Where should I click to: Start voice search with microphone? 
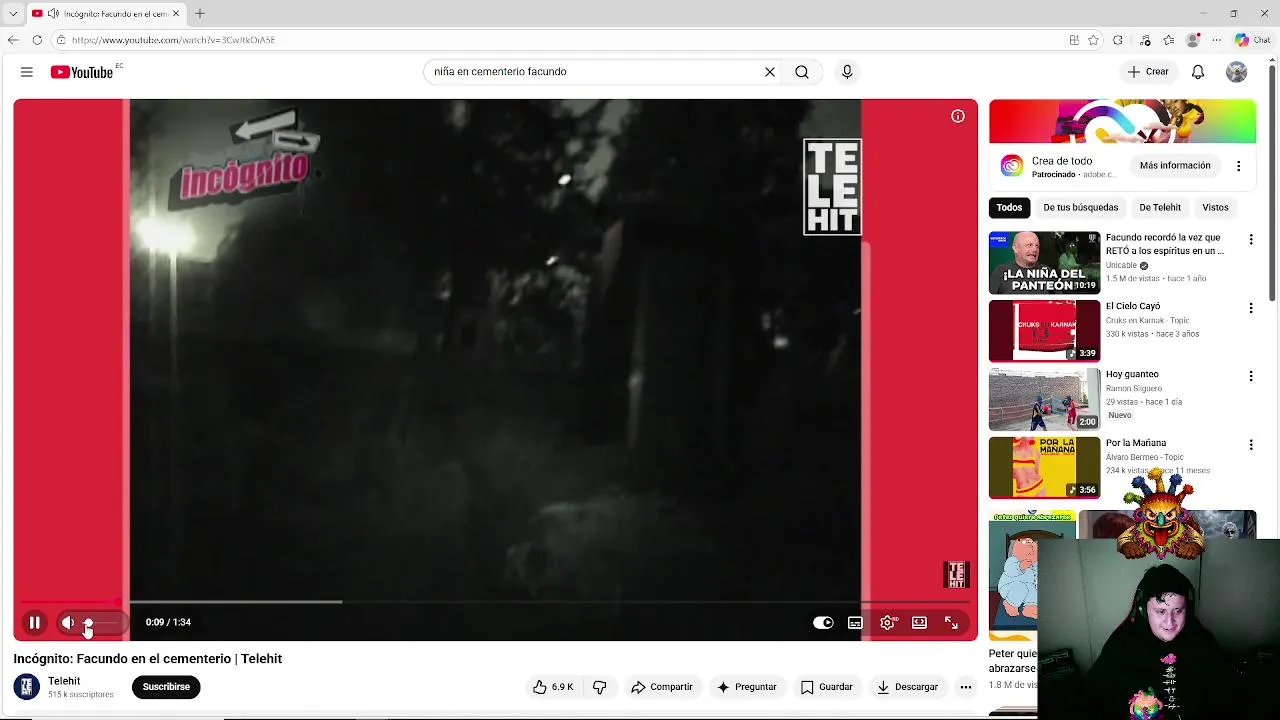[847, 72]
